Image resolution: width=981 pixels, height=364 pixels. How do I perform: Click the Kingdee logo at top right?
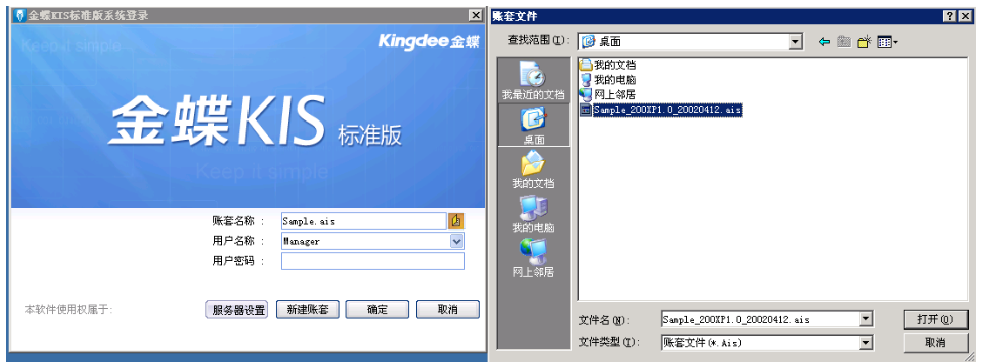pyautogui.click(x=429, y=41)
